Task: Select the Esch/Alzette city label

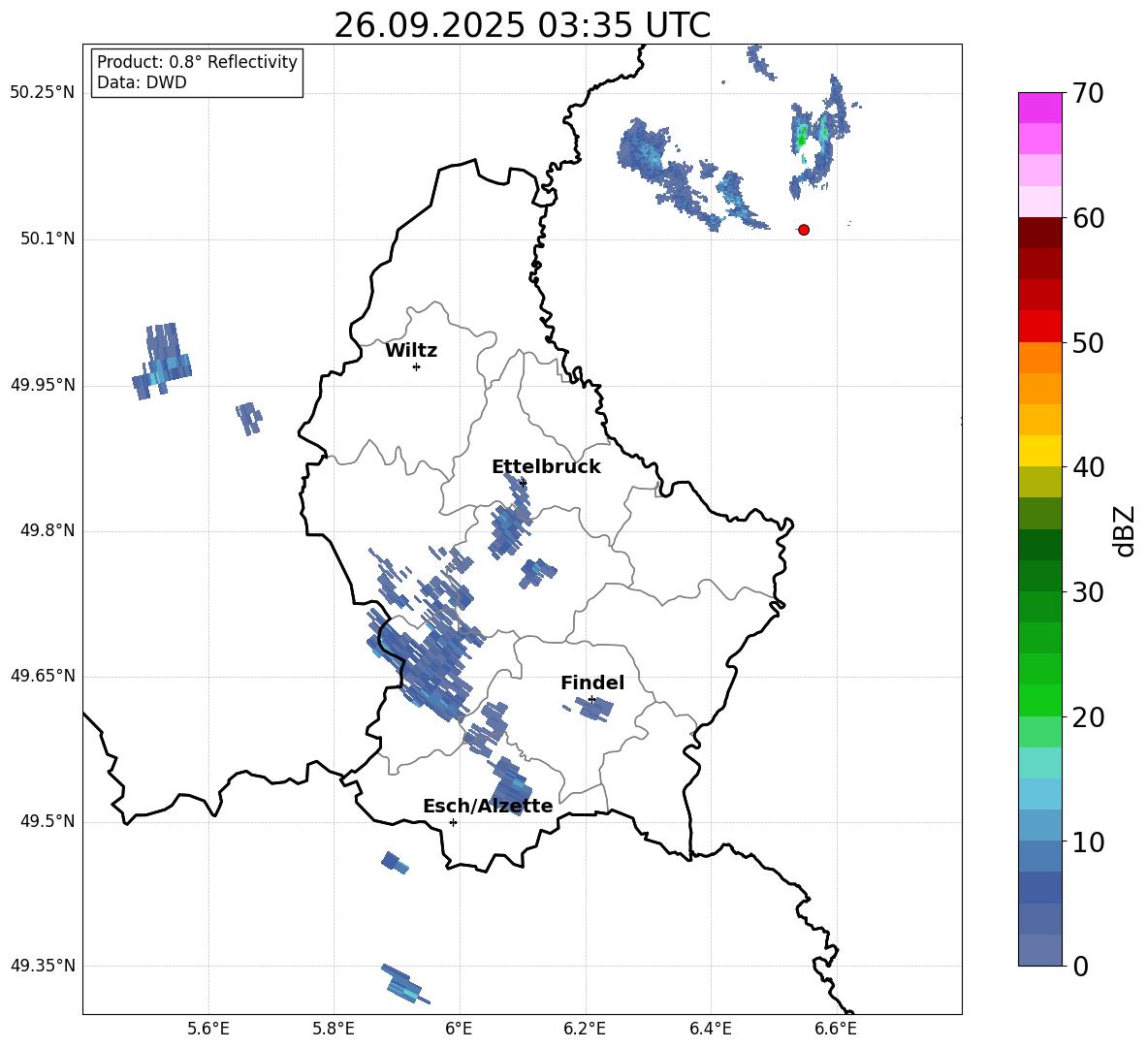Action: (x=488, y=806)
